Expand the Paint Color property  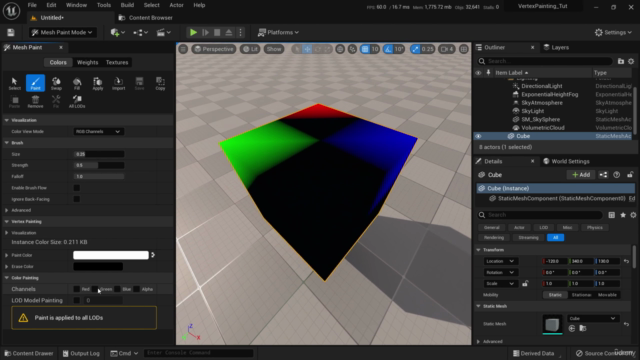click(7, 255)
